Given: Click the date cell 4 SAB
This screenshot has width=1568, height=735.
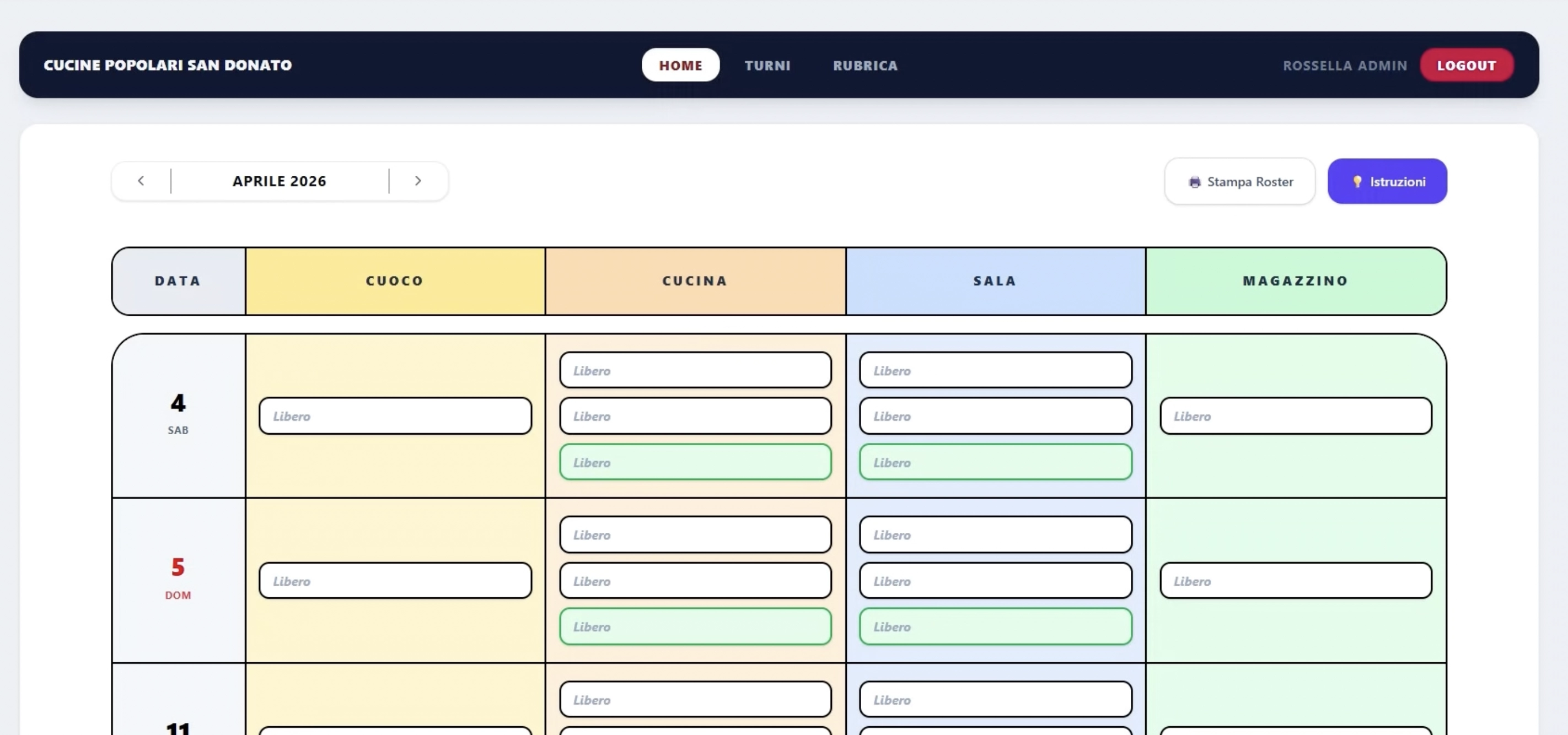Looking at the screenshot, I should 178,415.
